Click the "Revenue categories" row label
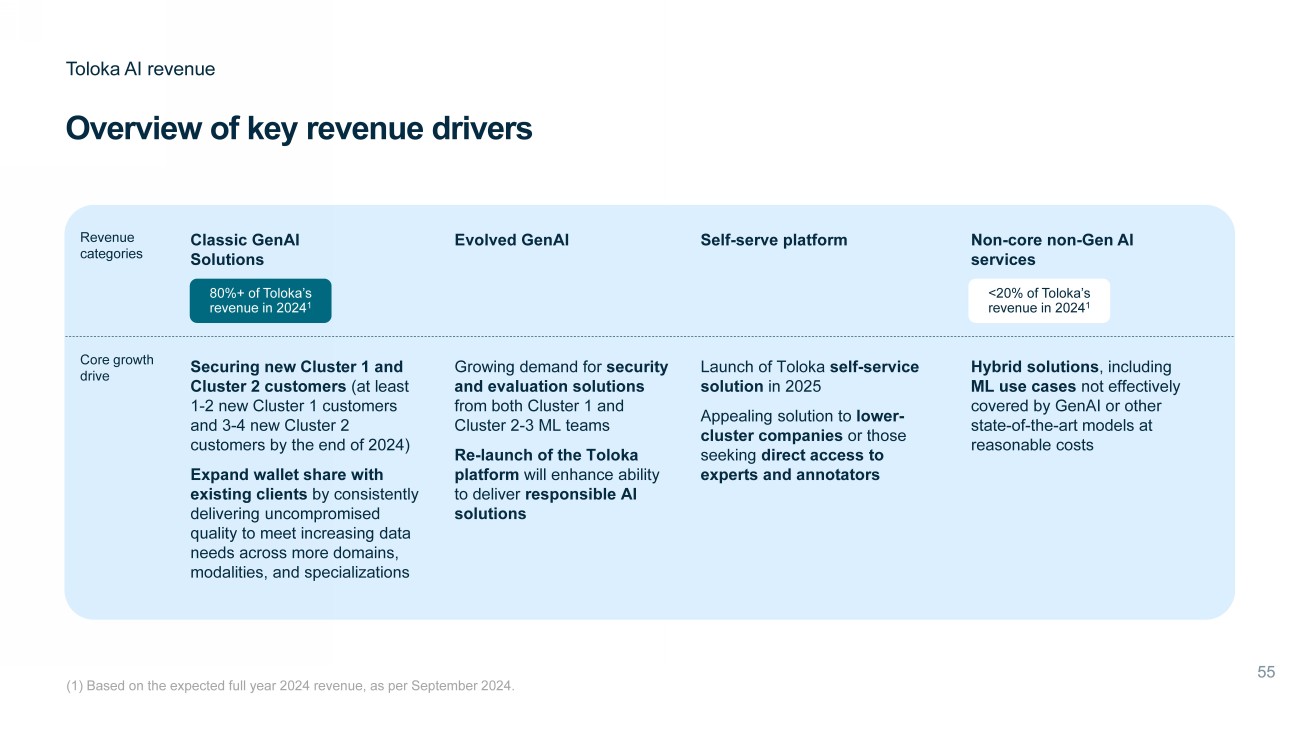 (111, 246)
